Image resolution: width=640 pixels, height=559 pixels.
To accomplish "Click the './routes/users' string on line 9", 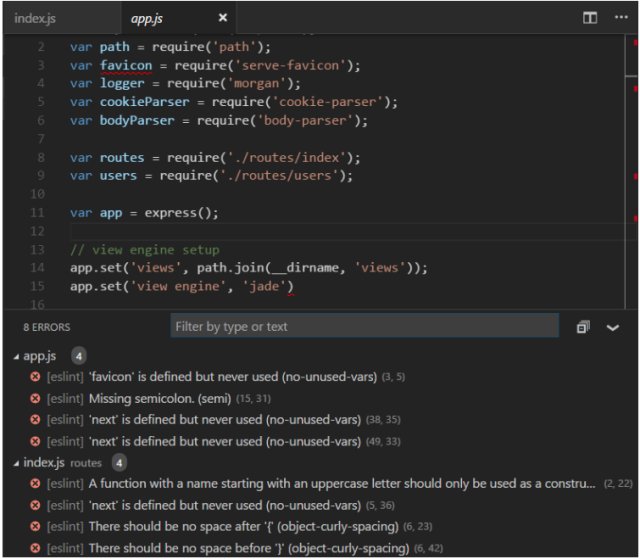I will tap(280, 175).
